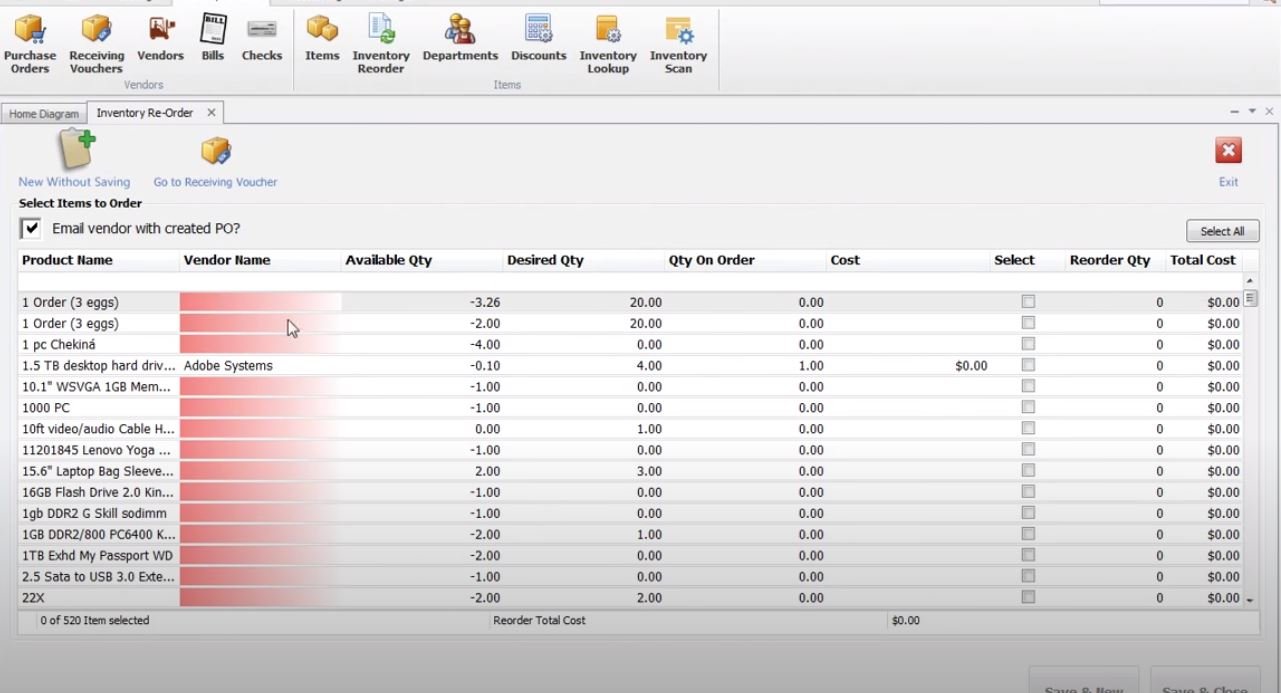The width and height of the screenshot is (1281, 693).
Task: Tick Select checkbox for 15.6" Laptop Bag Sleeve row
Action: (x=1028, y=470)
